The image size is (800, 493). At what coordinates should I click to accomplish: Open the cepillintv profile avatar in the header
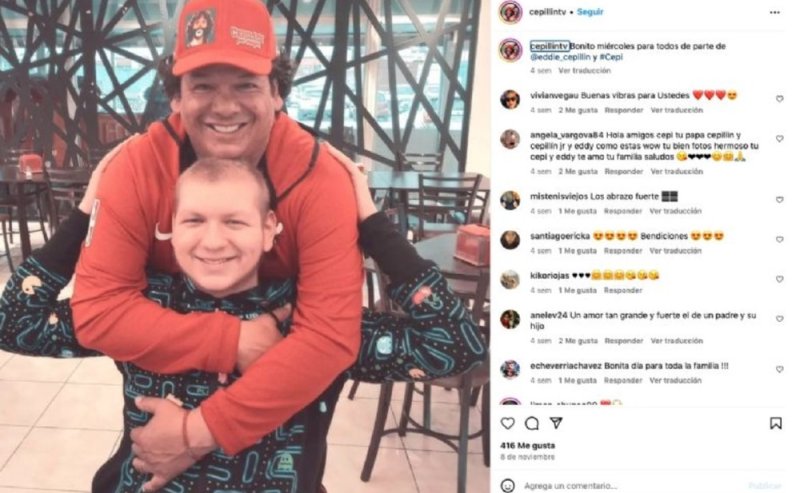coord(510,12)
